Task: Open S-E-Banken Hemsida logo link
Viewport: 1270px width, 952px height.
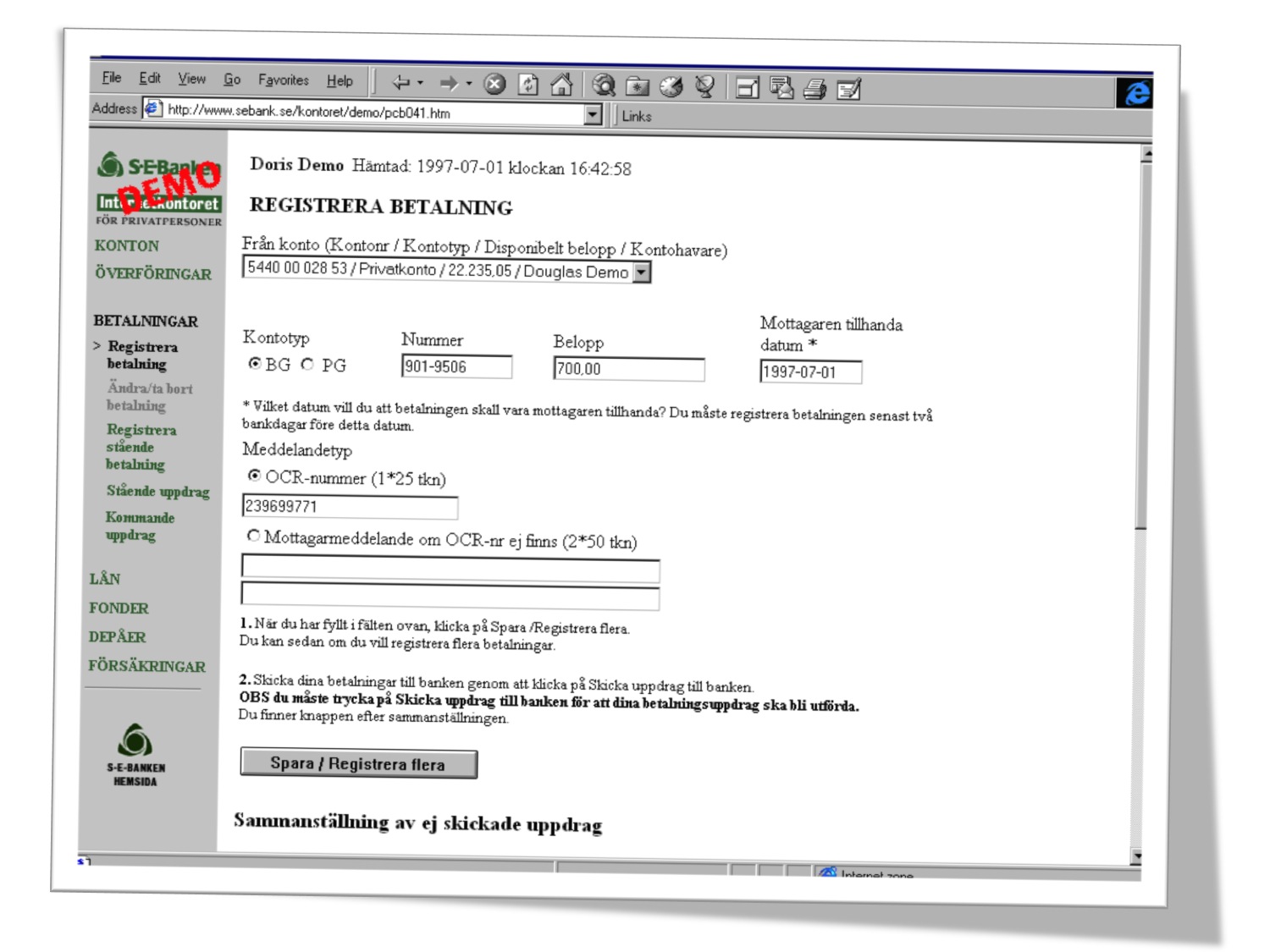Action: pos(135,755)
